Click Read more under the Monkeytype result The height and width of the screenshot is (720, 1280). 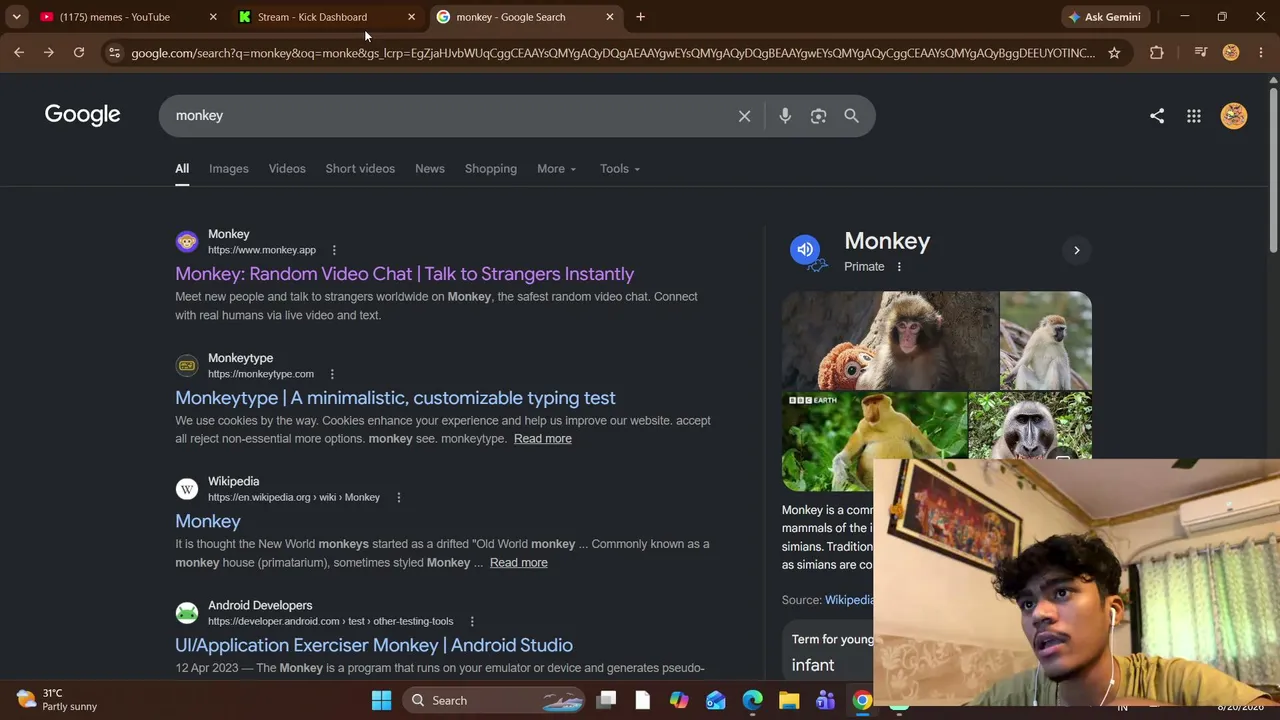543,439
